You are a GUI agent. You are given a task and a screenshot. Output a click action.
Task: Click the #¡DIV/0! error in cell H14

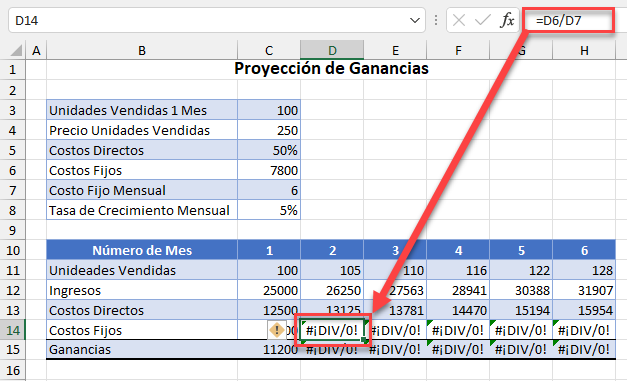[584, 330]
